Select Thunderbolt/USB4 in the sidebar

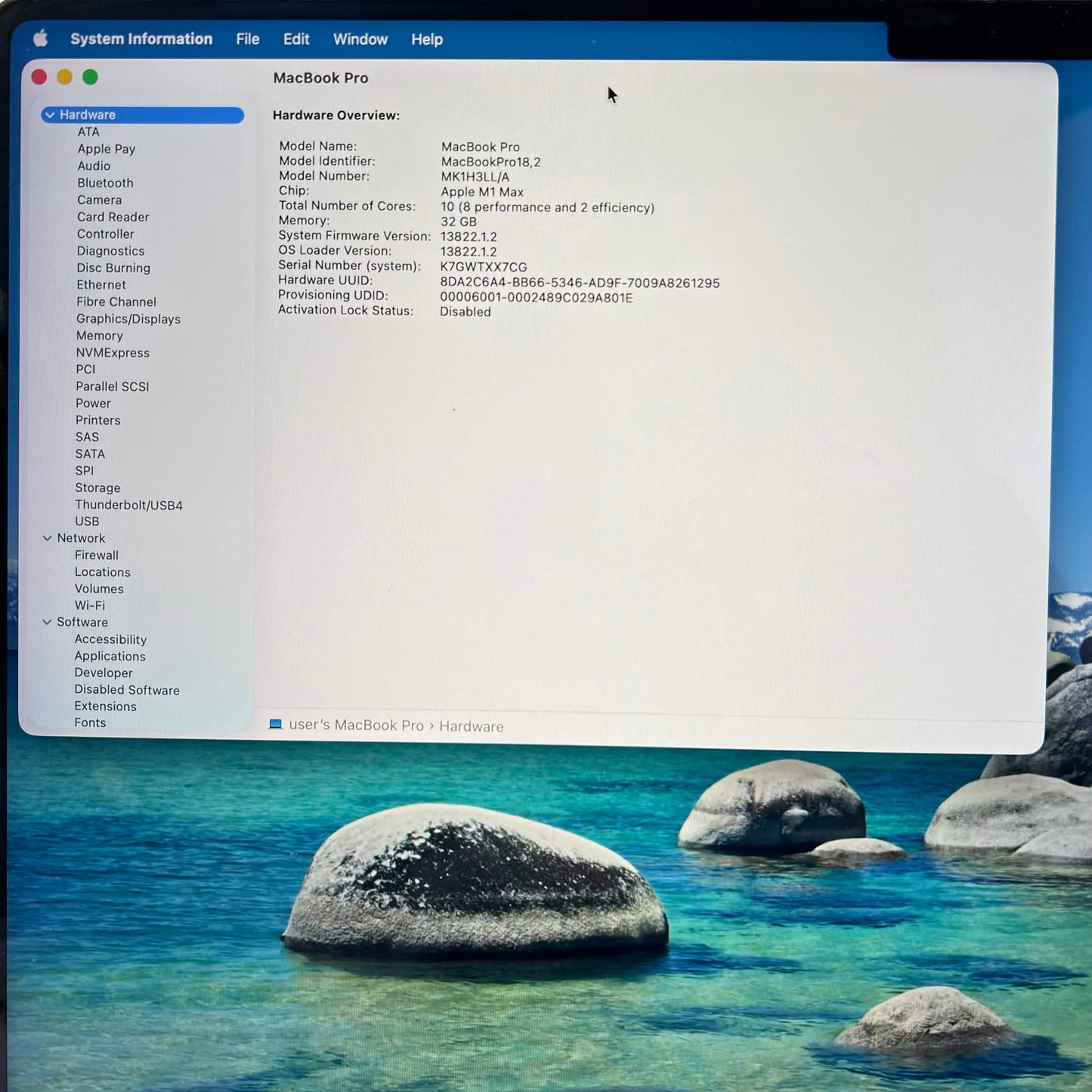[x=128, y=505]
